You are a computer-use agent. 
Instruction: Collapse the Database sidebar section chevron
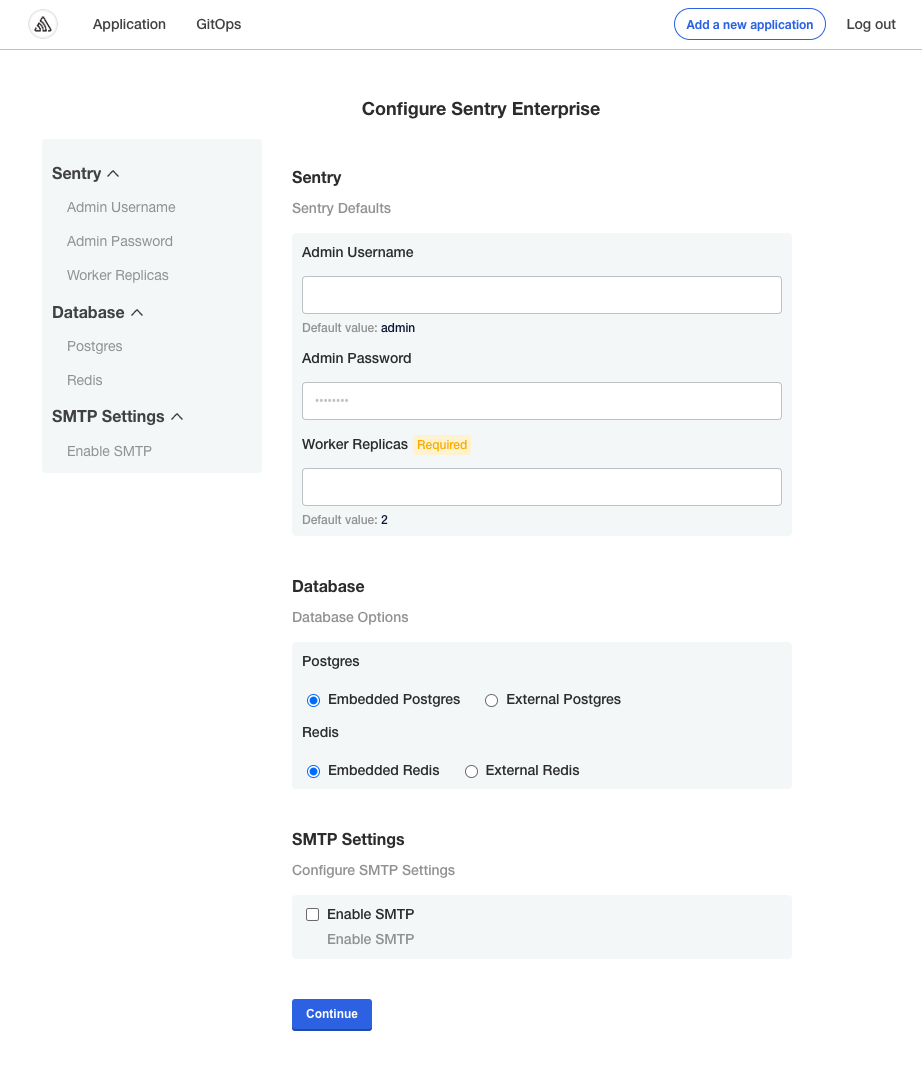137,313
